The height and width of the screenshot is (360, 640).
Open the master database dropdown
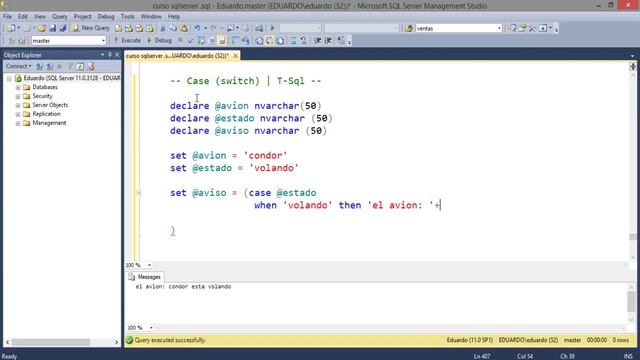tap(69, 40)
